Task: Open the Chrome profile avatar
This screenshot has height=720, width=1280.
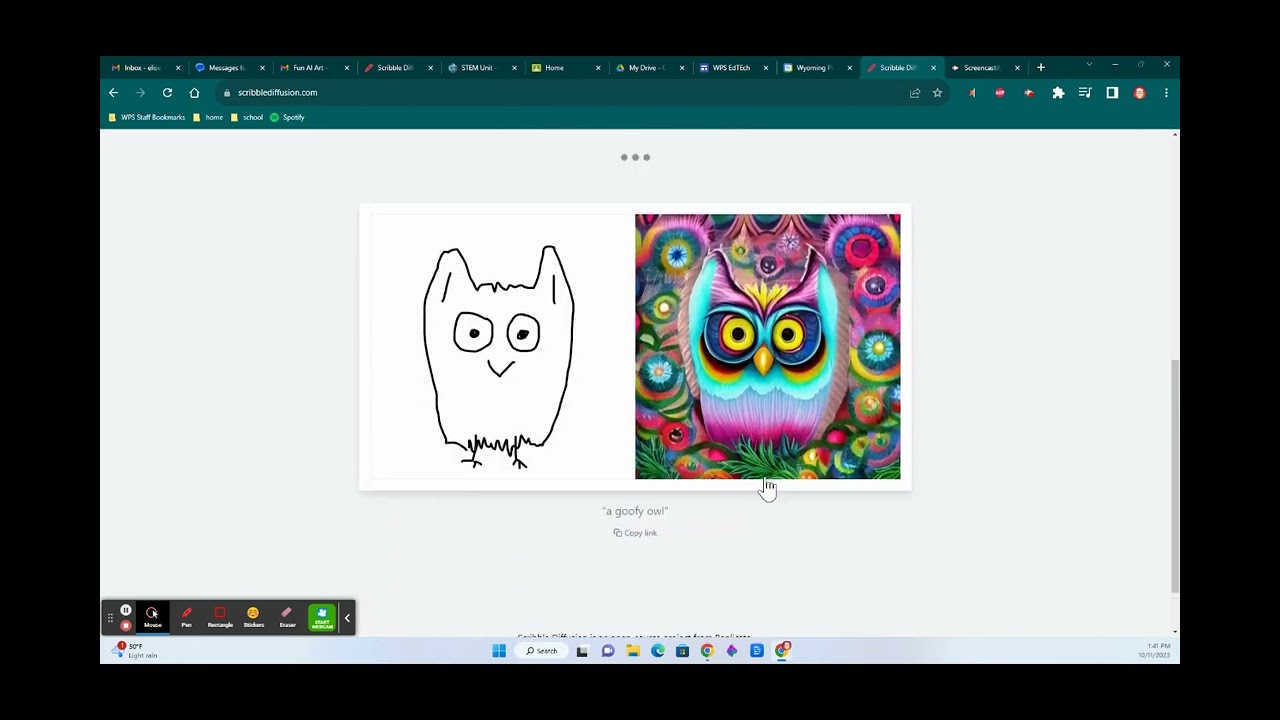Action: [1139, 93]
